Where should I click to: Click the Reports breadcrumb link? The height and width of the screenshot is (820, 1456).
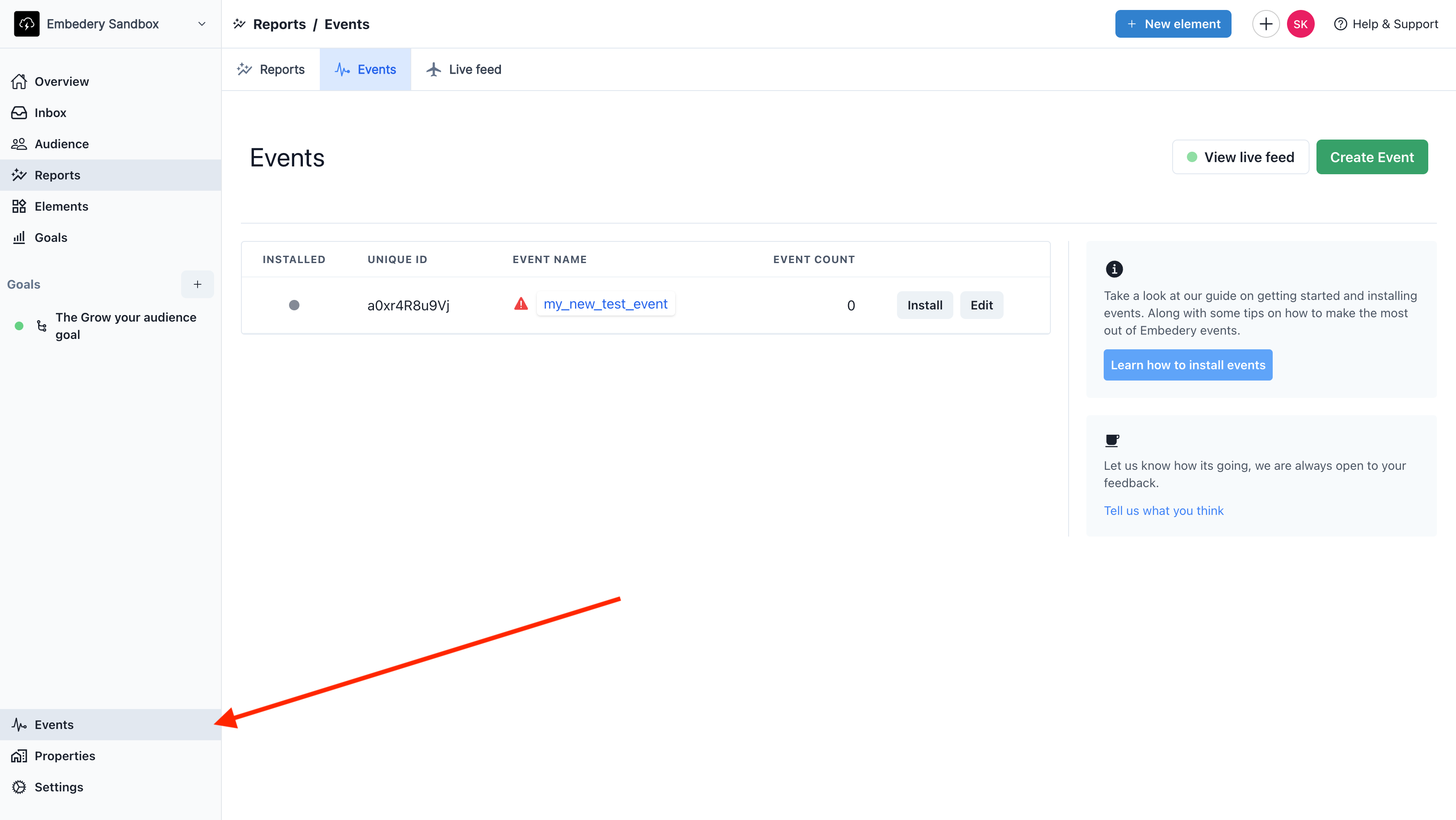coord(279,24)
